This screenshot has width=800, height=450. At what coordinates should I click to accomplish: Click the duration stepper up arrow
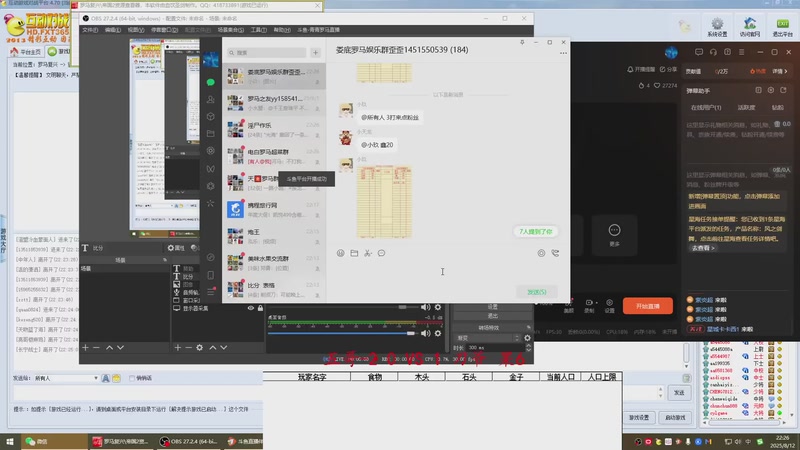click(x=529, y=345)
